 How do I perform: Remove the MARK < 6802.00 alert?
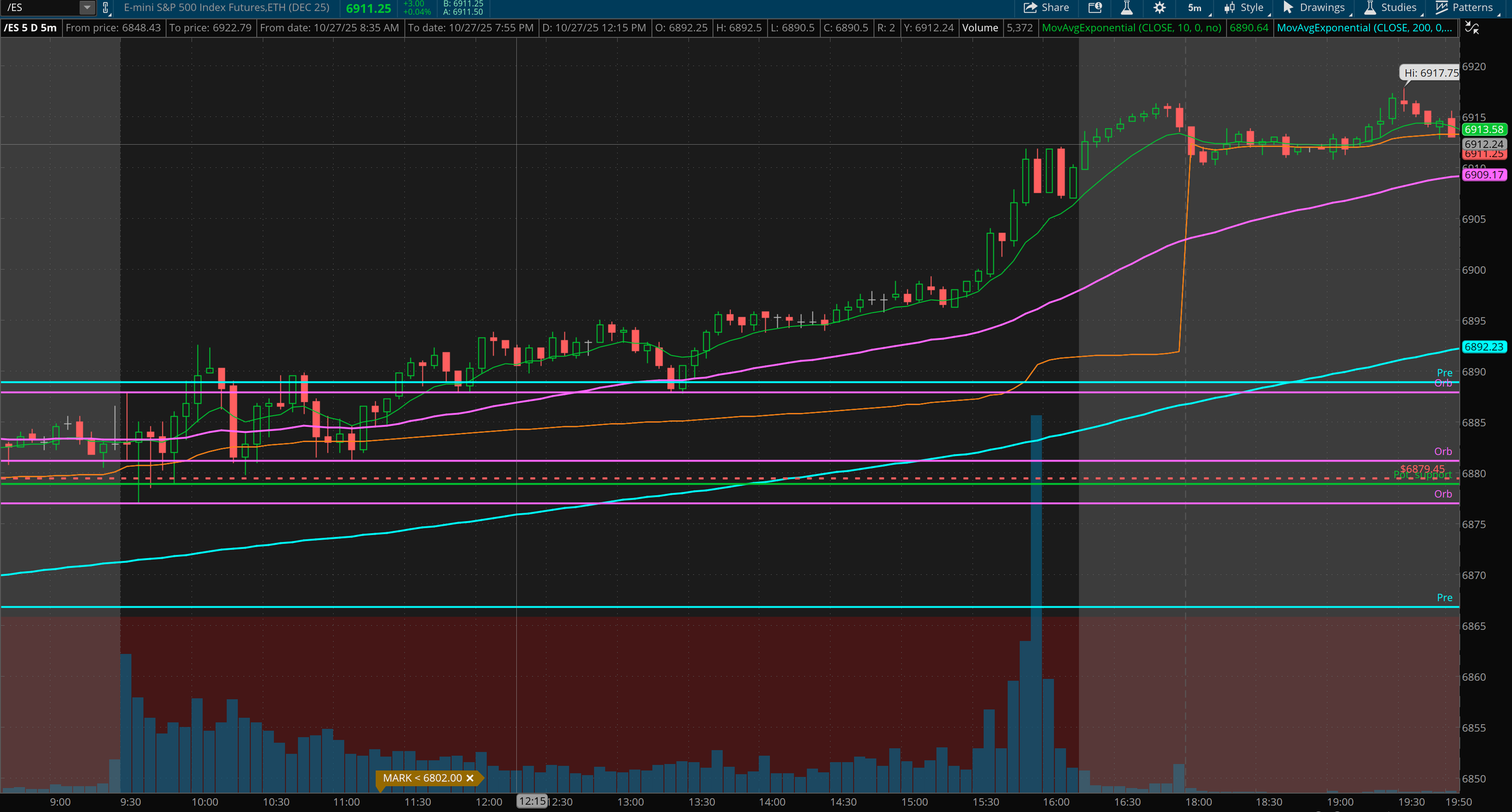point(470,778)
